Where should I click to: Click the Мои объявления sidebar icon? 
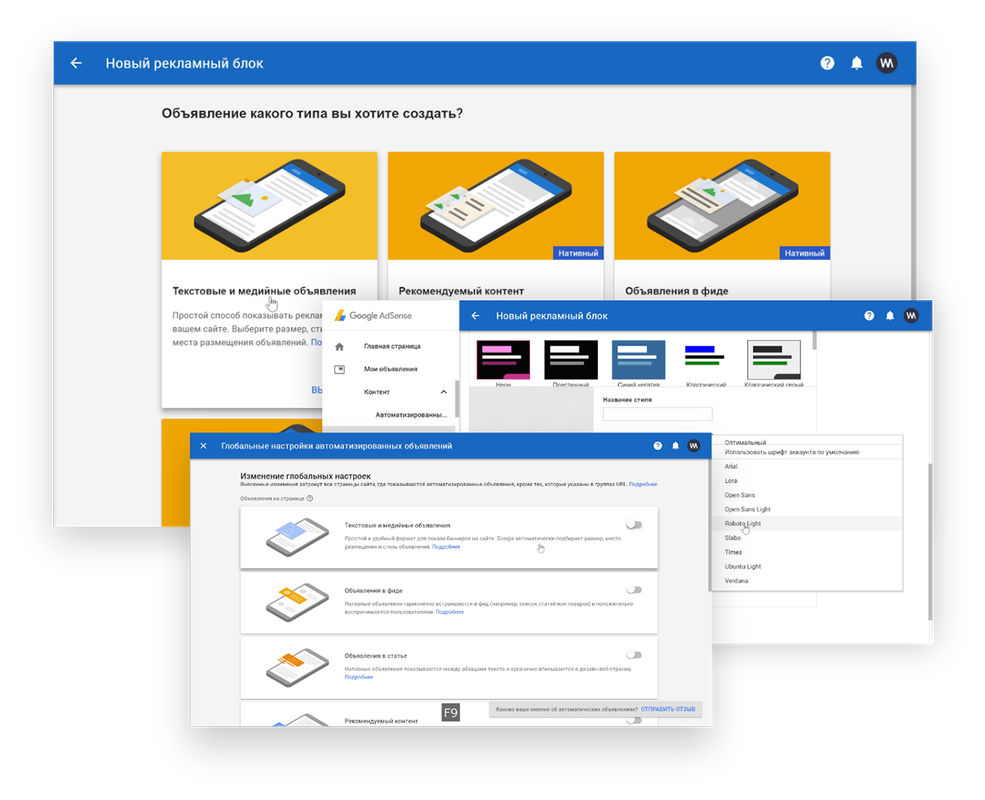click(339, 369)
